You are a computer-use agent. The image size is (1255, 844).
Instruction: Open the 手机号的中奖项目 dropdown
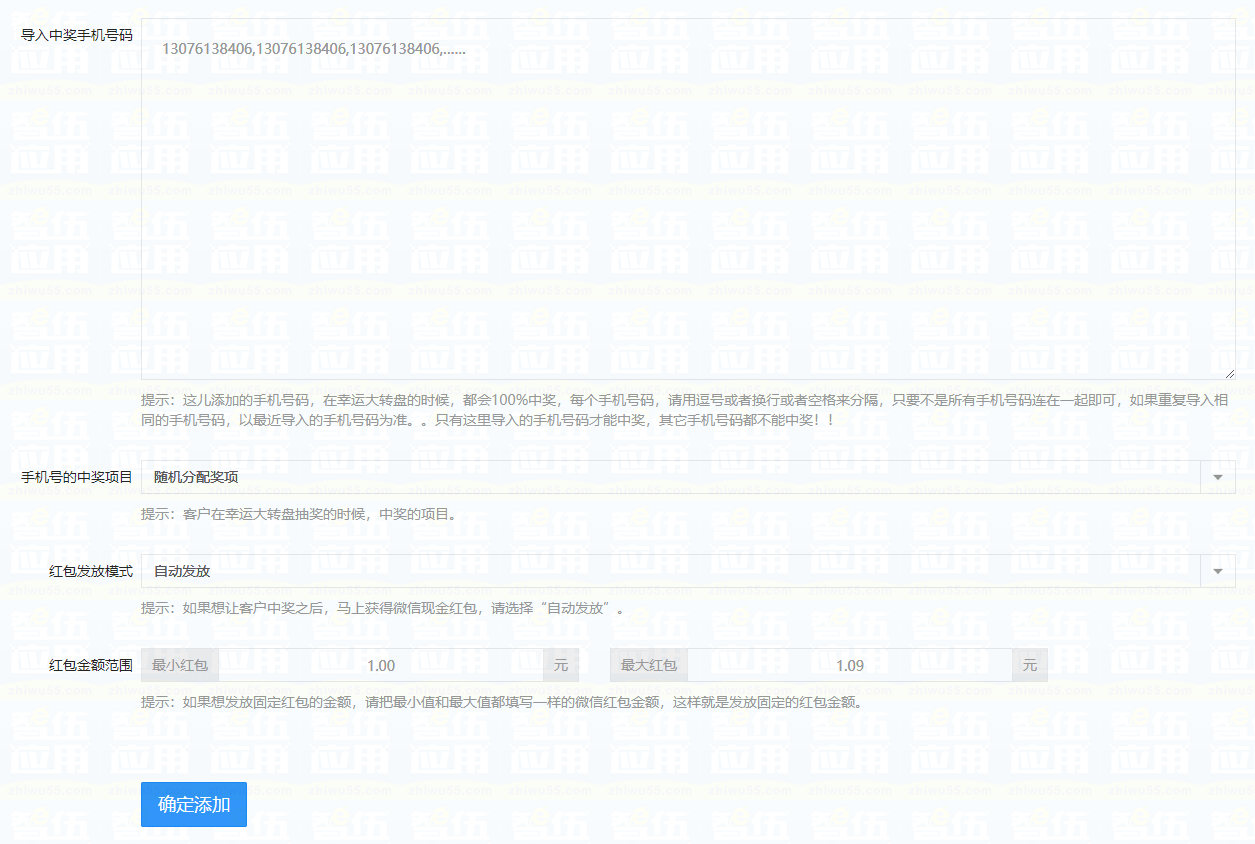tap(688, 477)
